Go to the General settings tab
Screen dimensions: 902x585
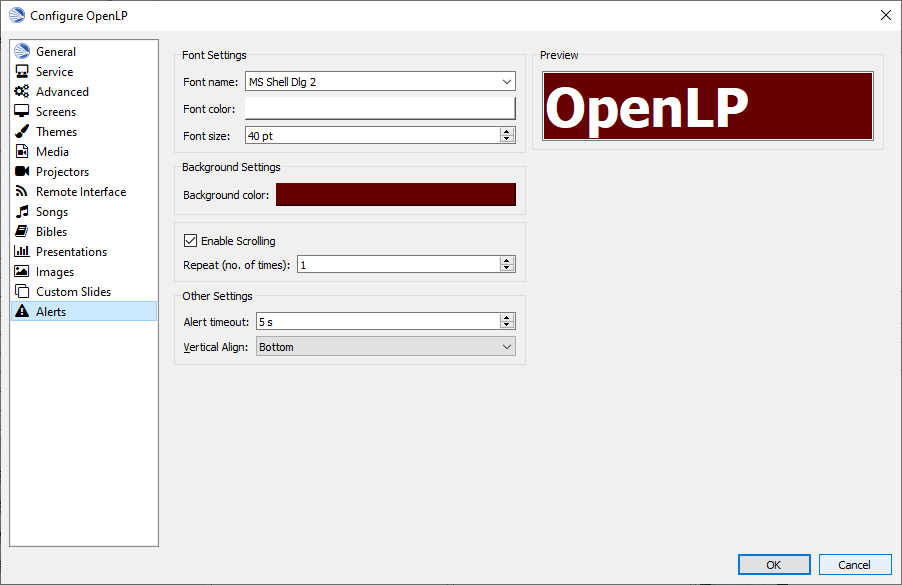83,51
